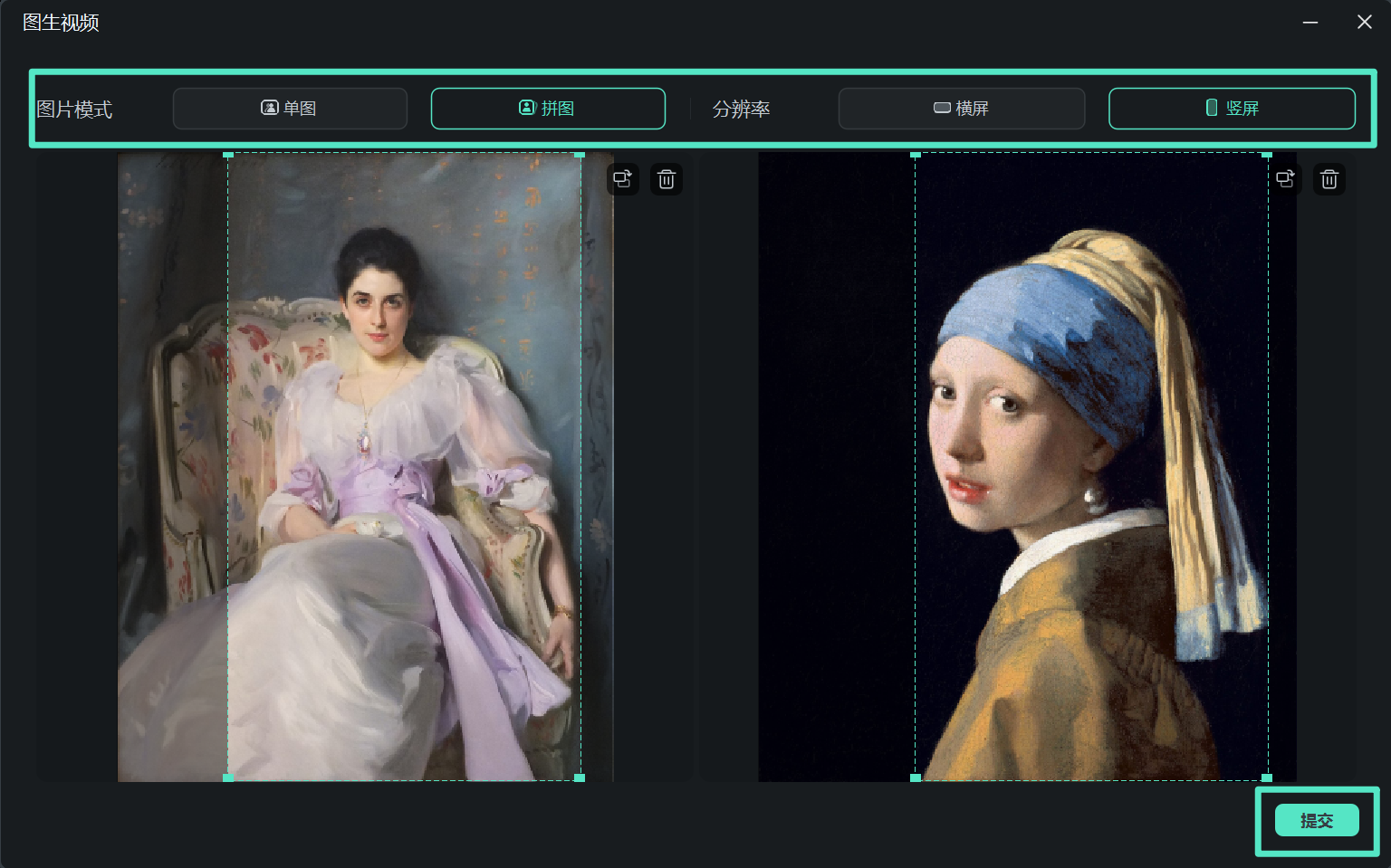Click top-left crop handle on left image

pos(228,155)
